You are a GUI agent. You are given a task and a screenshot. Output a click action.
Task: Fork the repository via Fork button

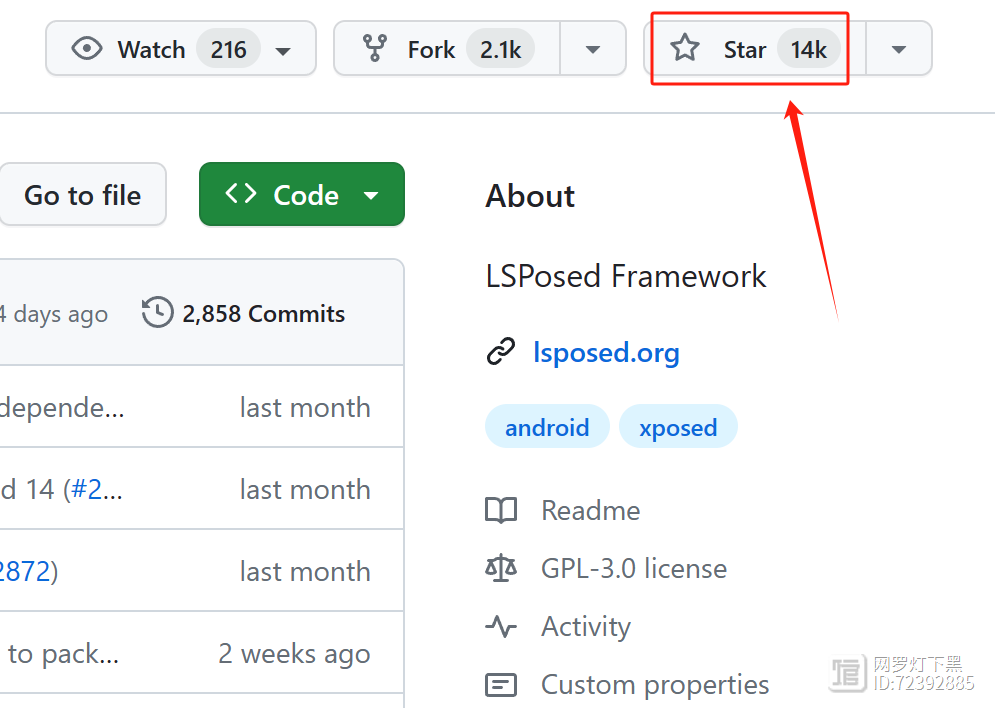coord(447,49)
